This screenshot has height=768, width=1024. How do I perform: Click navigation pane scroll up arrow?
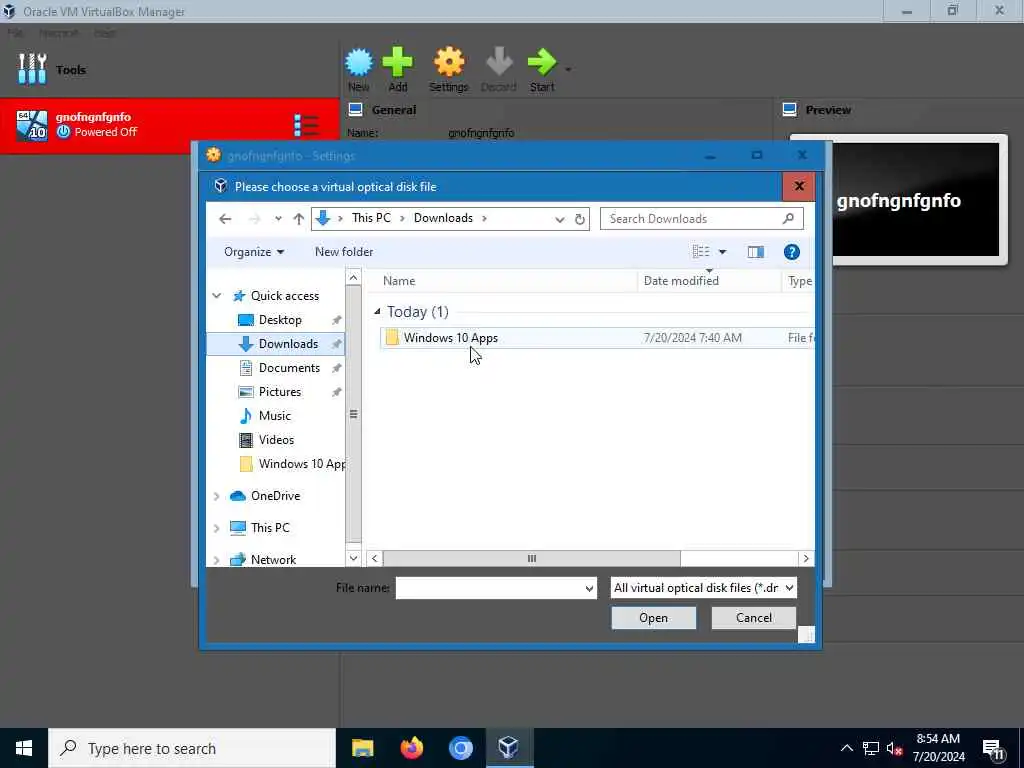pyautogui.click(x=353, y=278)
